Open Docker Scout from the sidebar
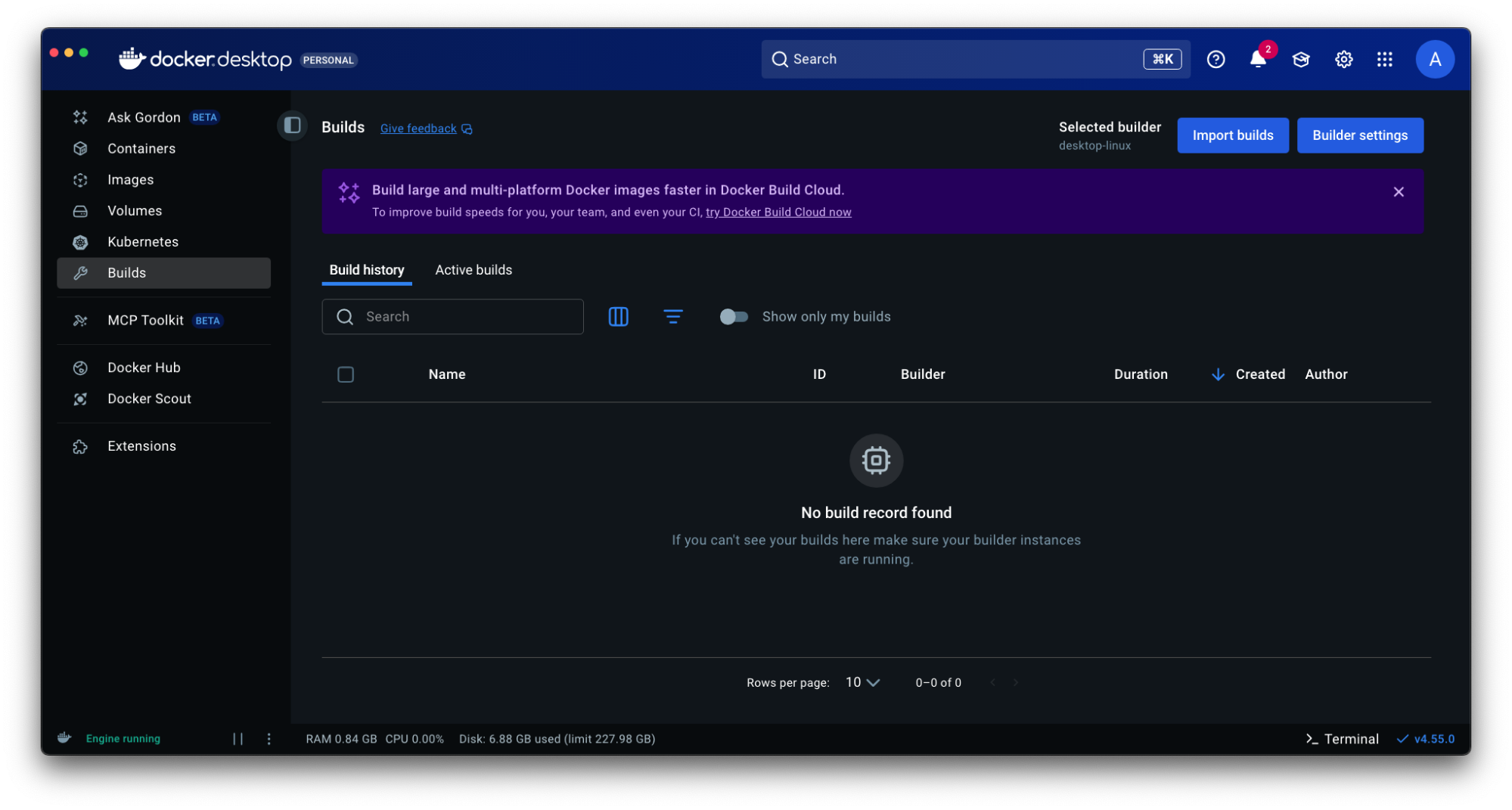This screenshot has height=810, width=1512. point(148,399)
